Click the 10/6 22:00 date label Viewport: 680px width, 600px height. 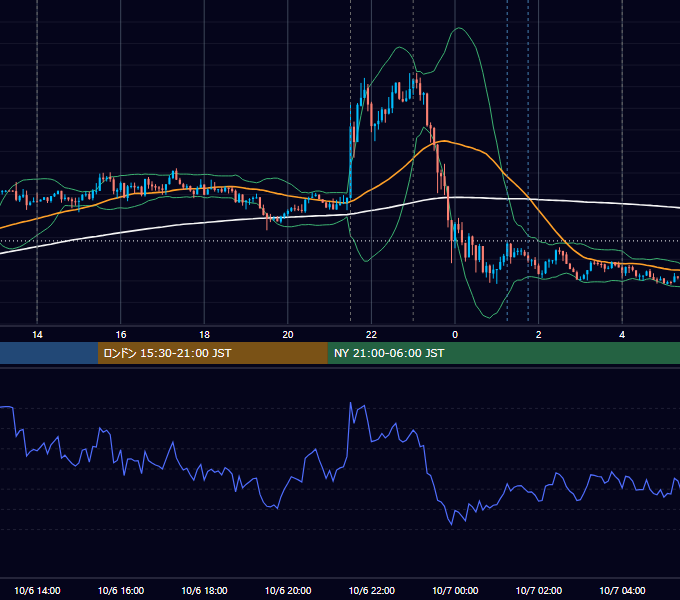tap(372, 590)
